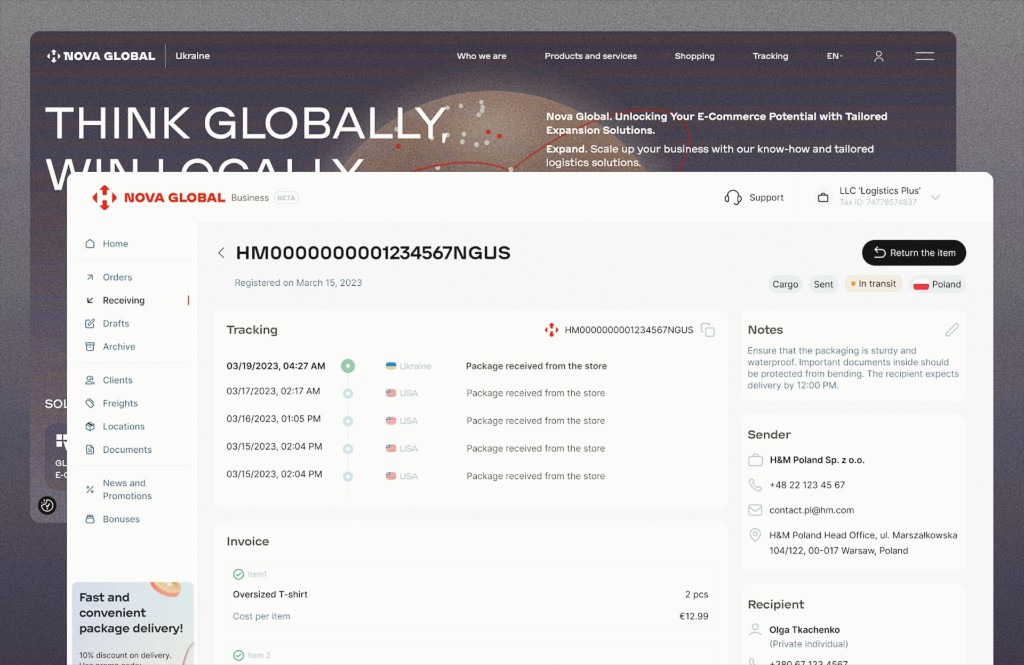
Task: Open Locations in the sidebar
Action: [123, 427]
